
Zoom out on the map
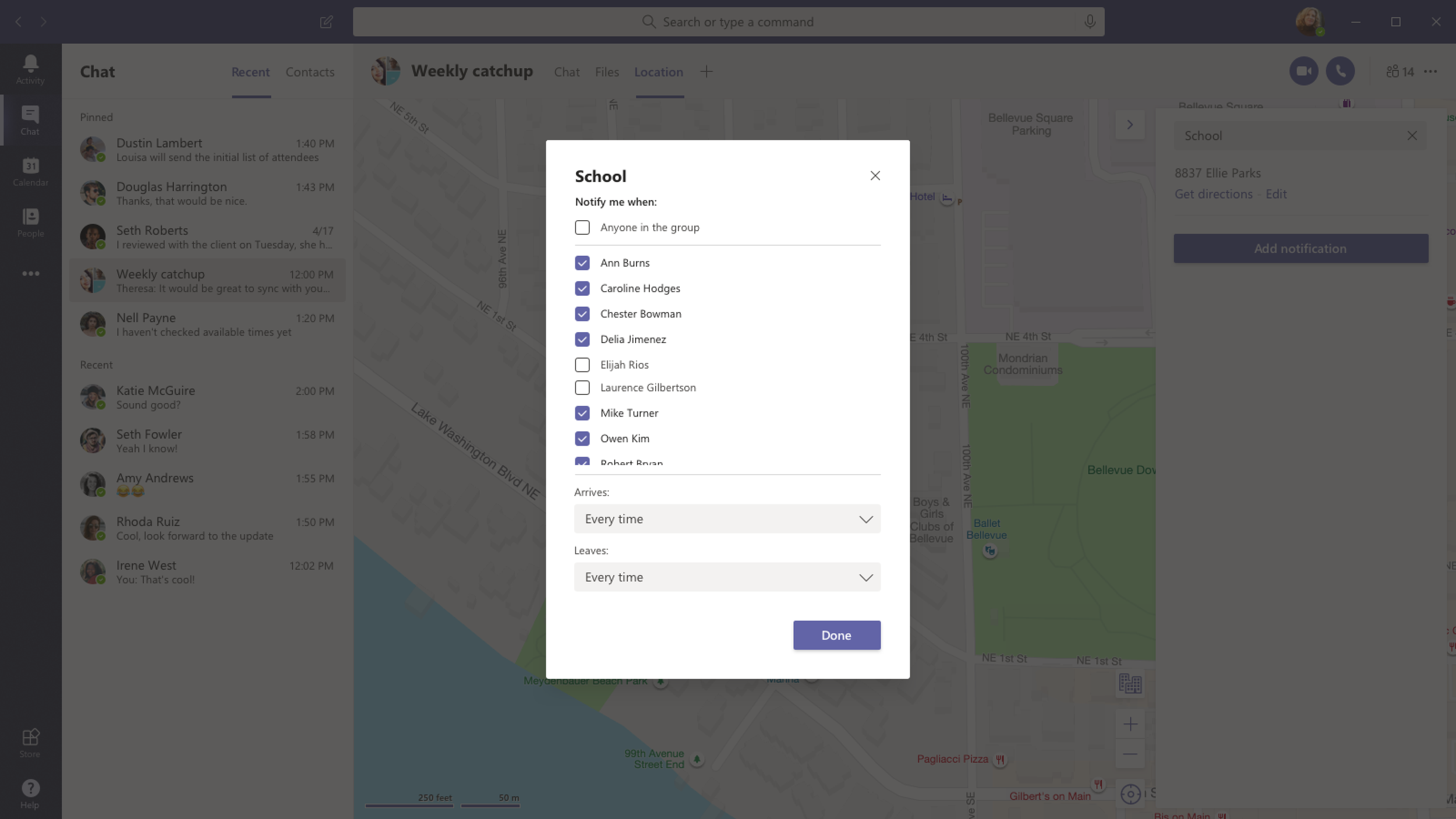pos(1130,754)
